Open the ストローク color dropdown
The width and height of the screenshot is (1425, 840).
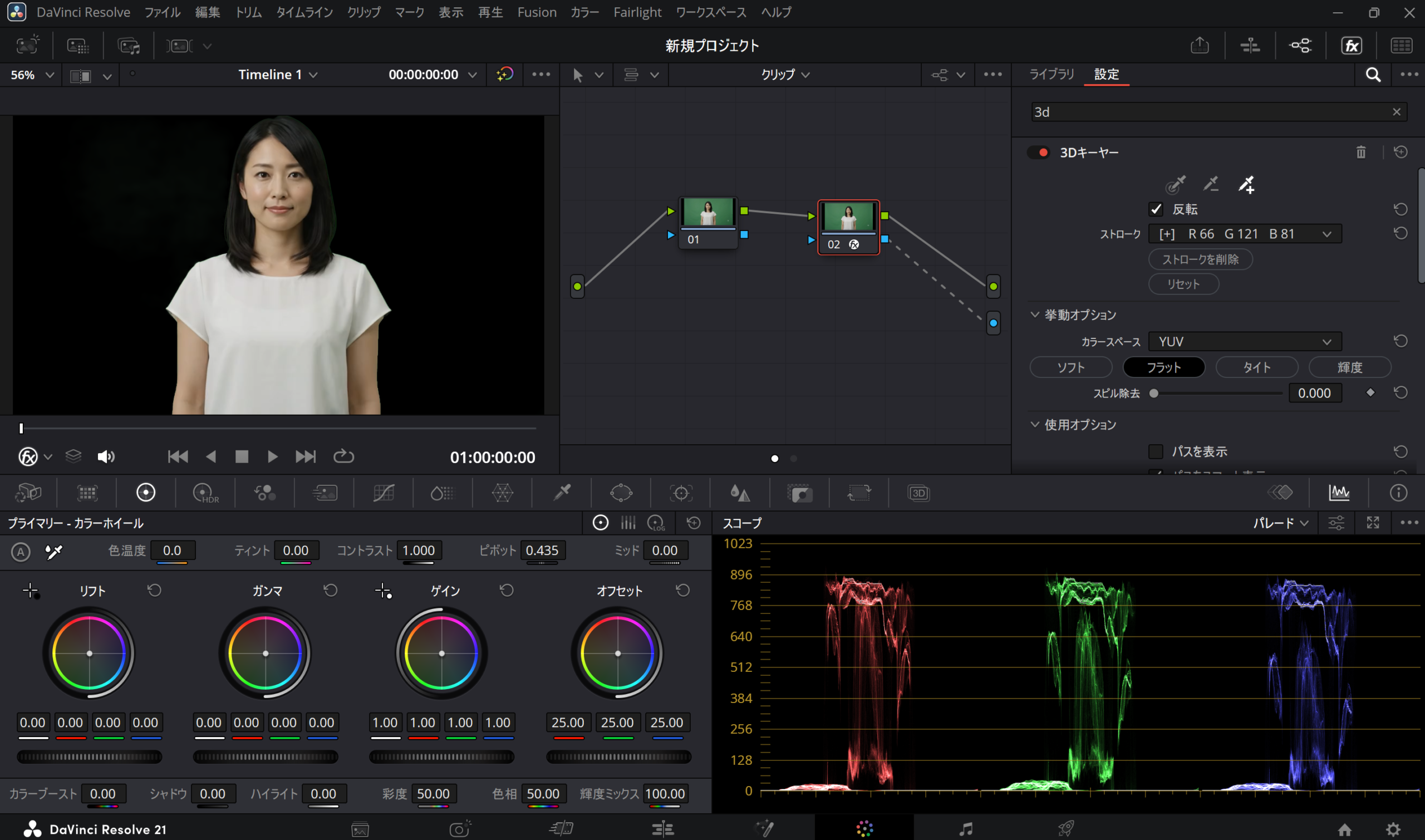click(1245, 234)
